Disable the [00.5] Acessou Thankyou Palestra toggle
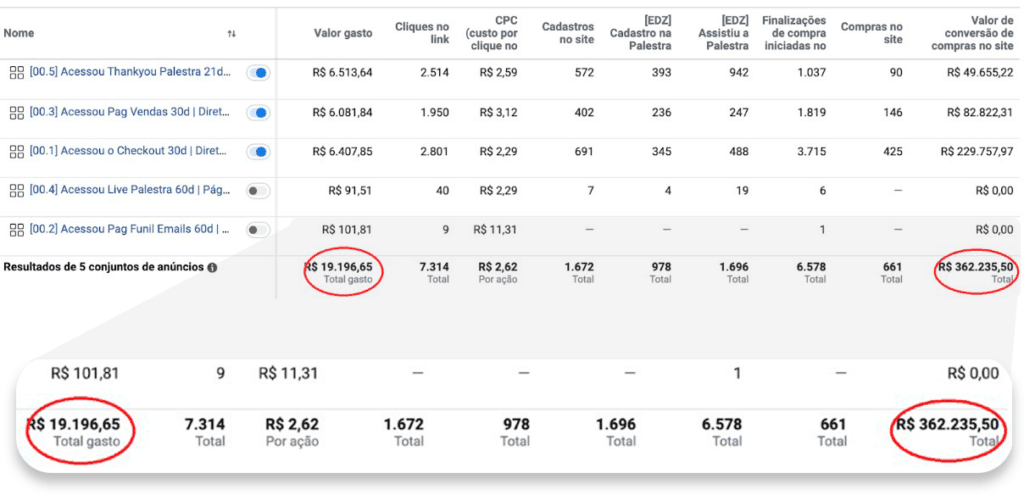 (x=258, y=73)
